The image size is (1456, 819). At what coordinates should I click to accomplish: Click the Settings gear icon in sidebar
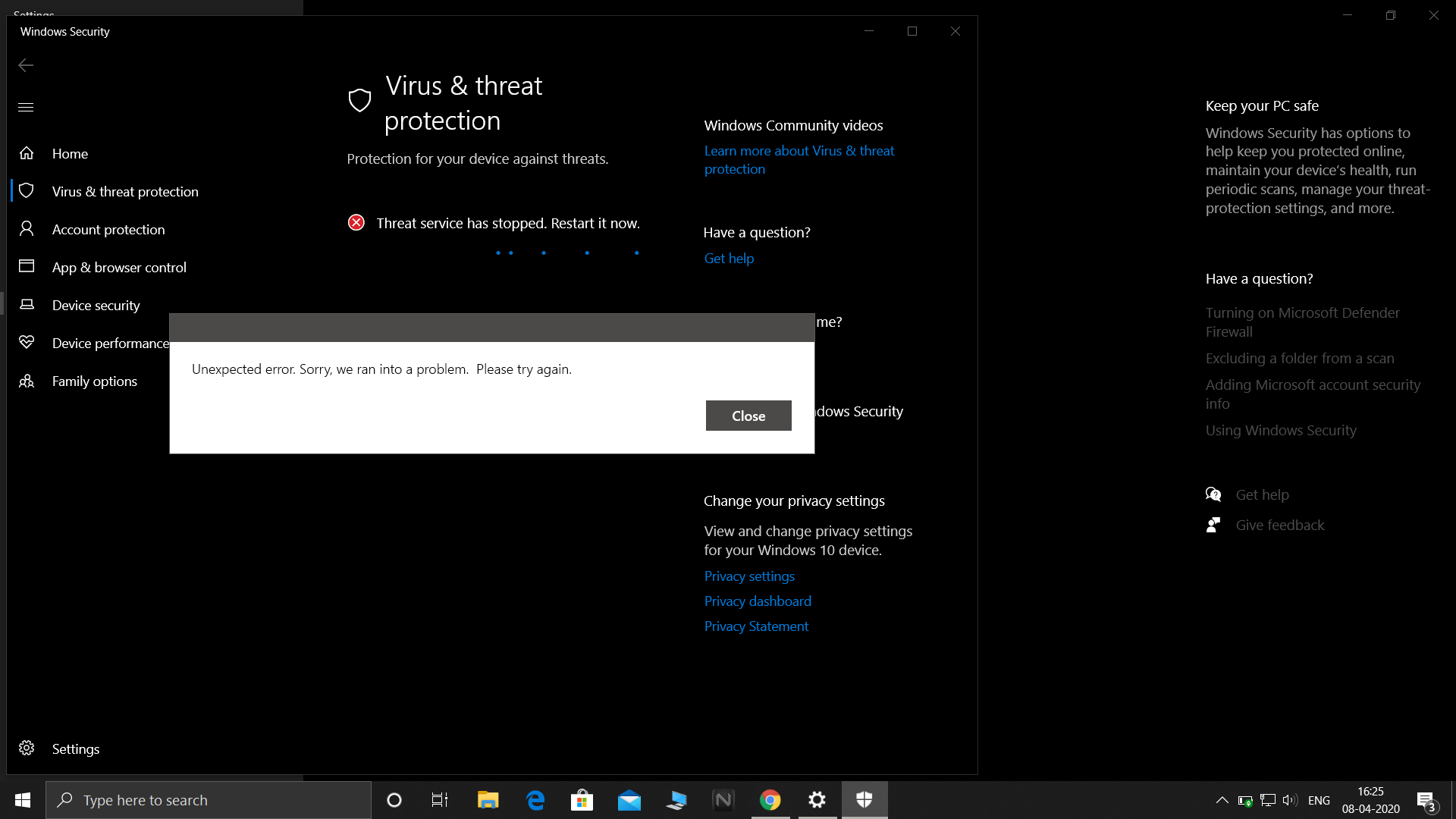point(27,748)
